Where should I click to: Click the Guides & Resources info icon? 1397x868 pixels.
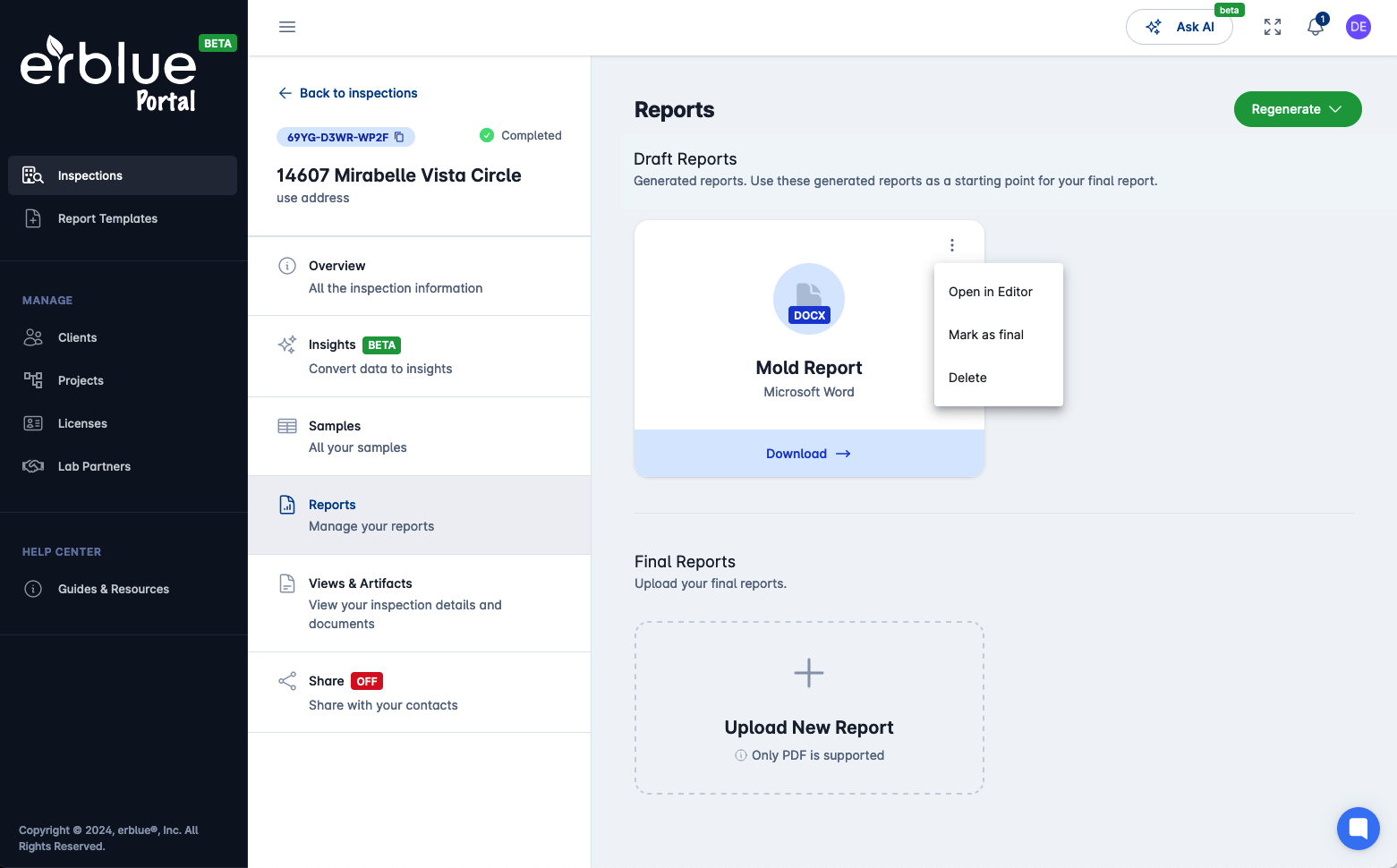[x=33, y=589]
